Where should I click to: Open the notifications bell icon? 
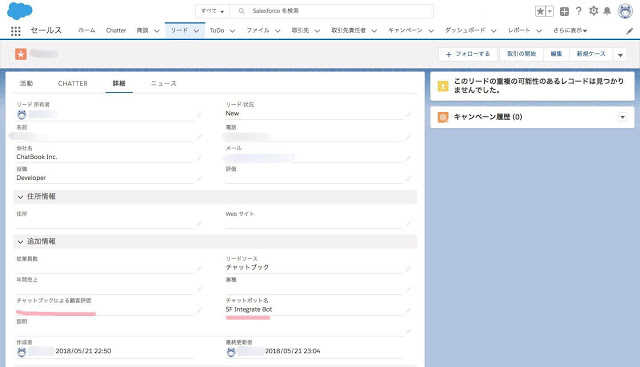coord(607,11)
